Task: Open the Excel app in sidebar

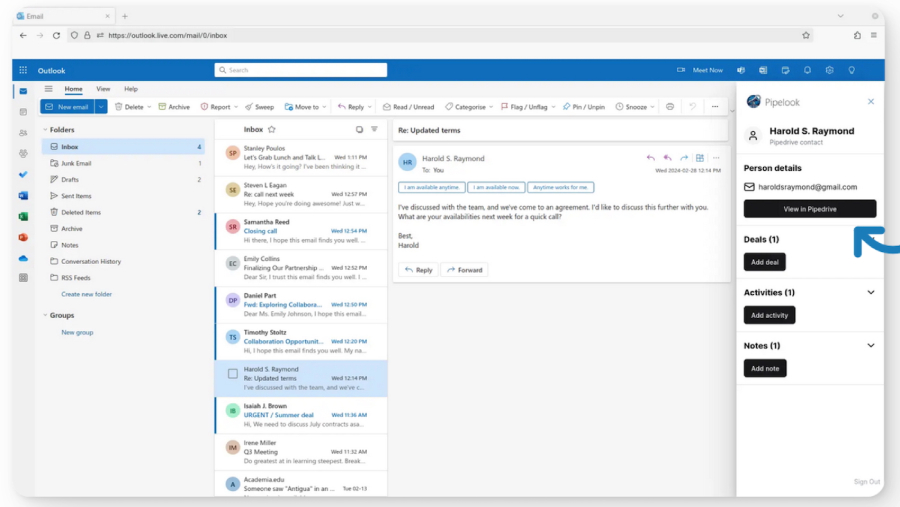Action: [23, 216]
